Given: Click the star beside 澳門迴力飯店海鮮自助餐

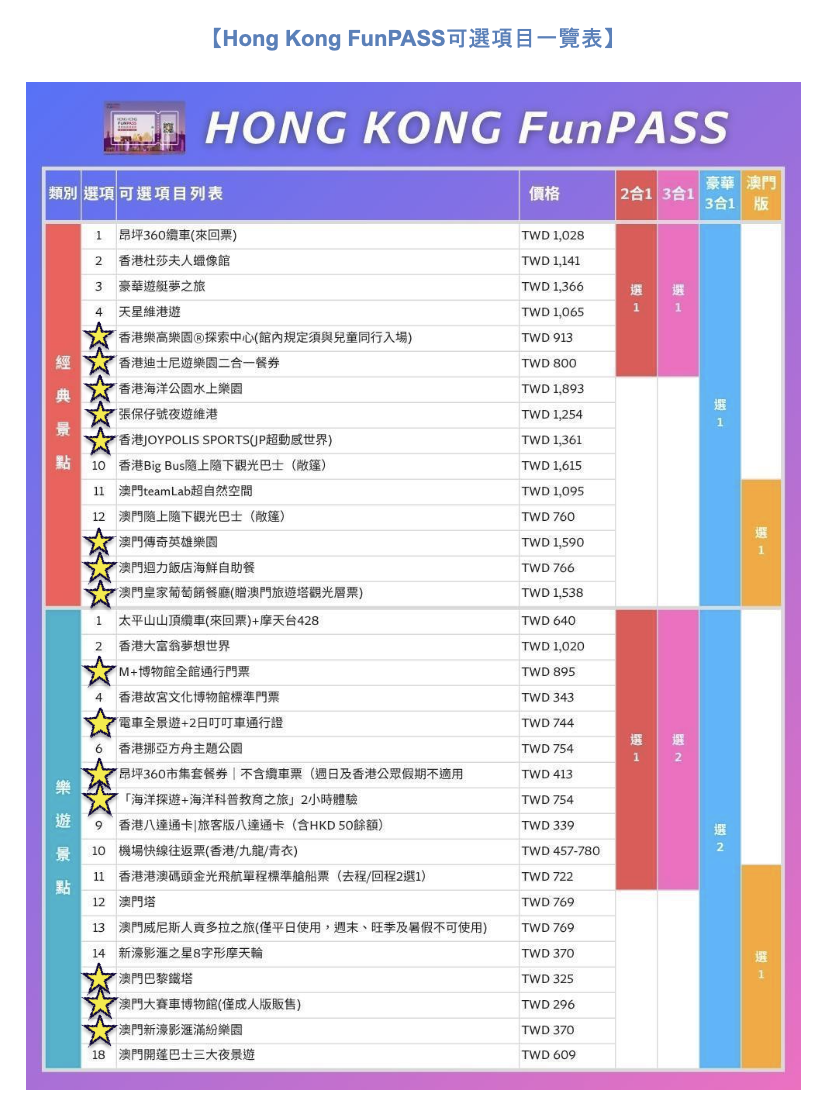Looking at the screenshot, I should pyautogui.click(x=99, y=568).
